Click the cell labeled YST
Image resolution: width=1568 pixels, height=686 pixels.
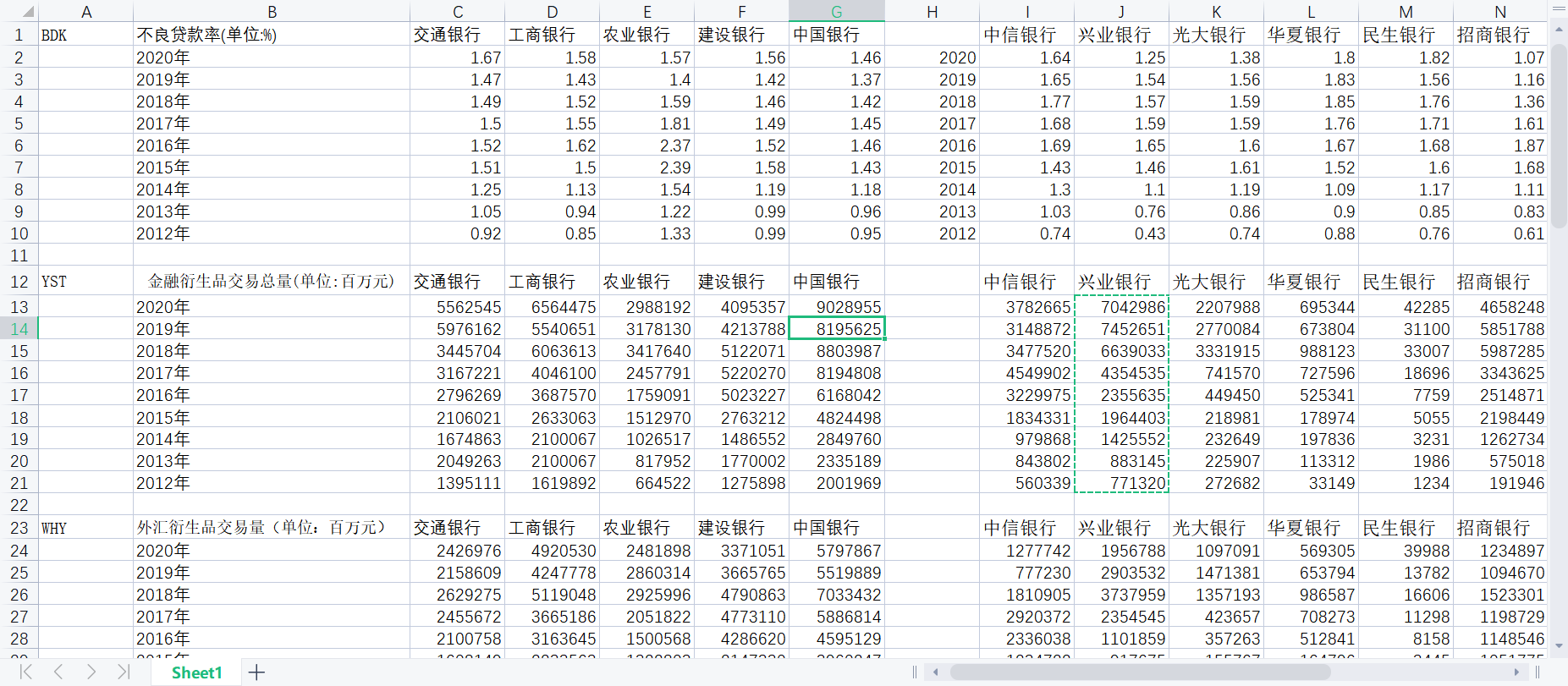(85, 281)
